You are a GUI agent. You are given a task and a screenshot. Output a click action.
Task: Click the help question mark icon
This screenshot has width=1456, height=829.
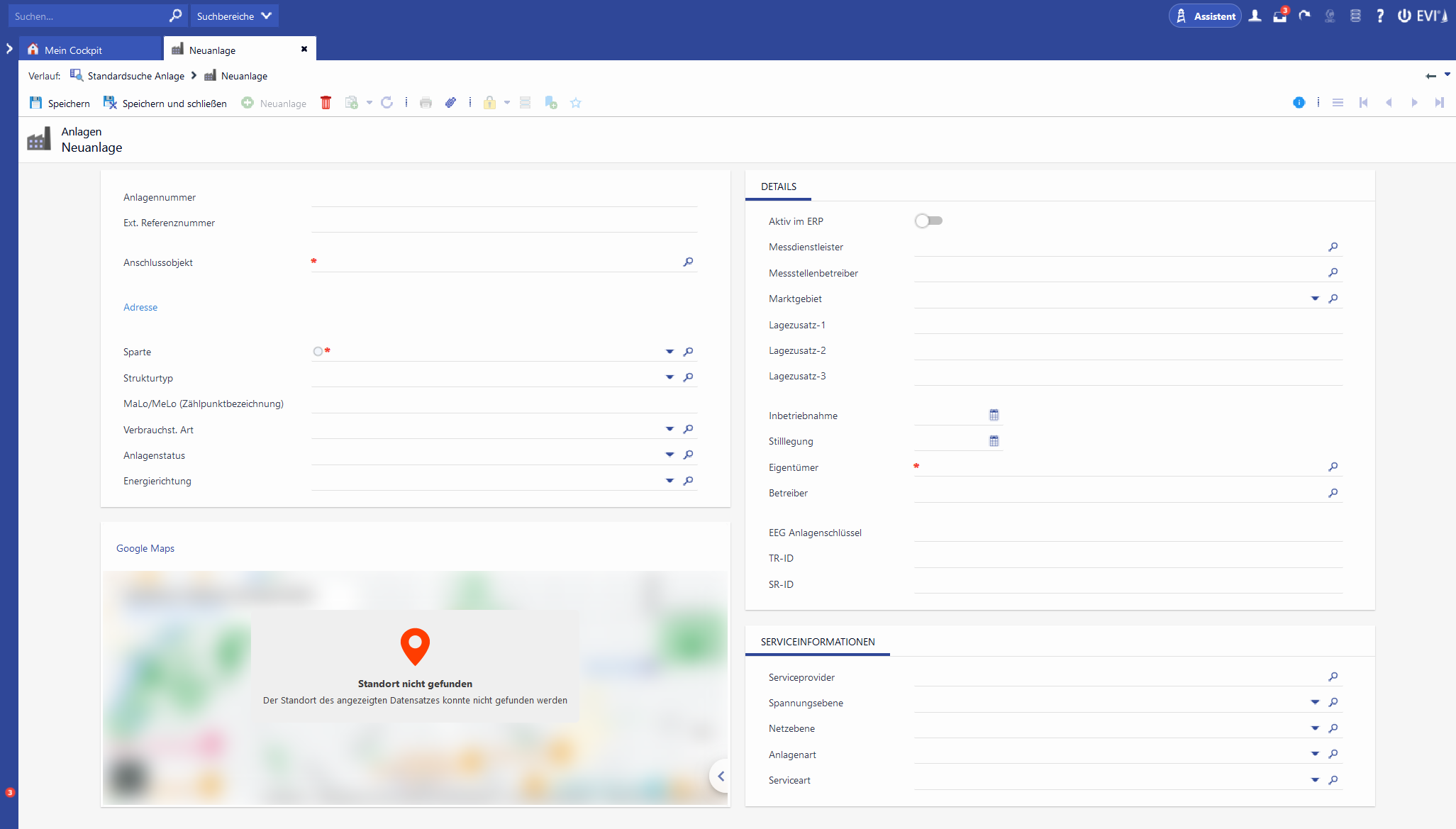pos(1379,16)
